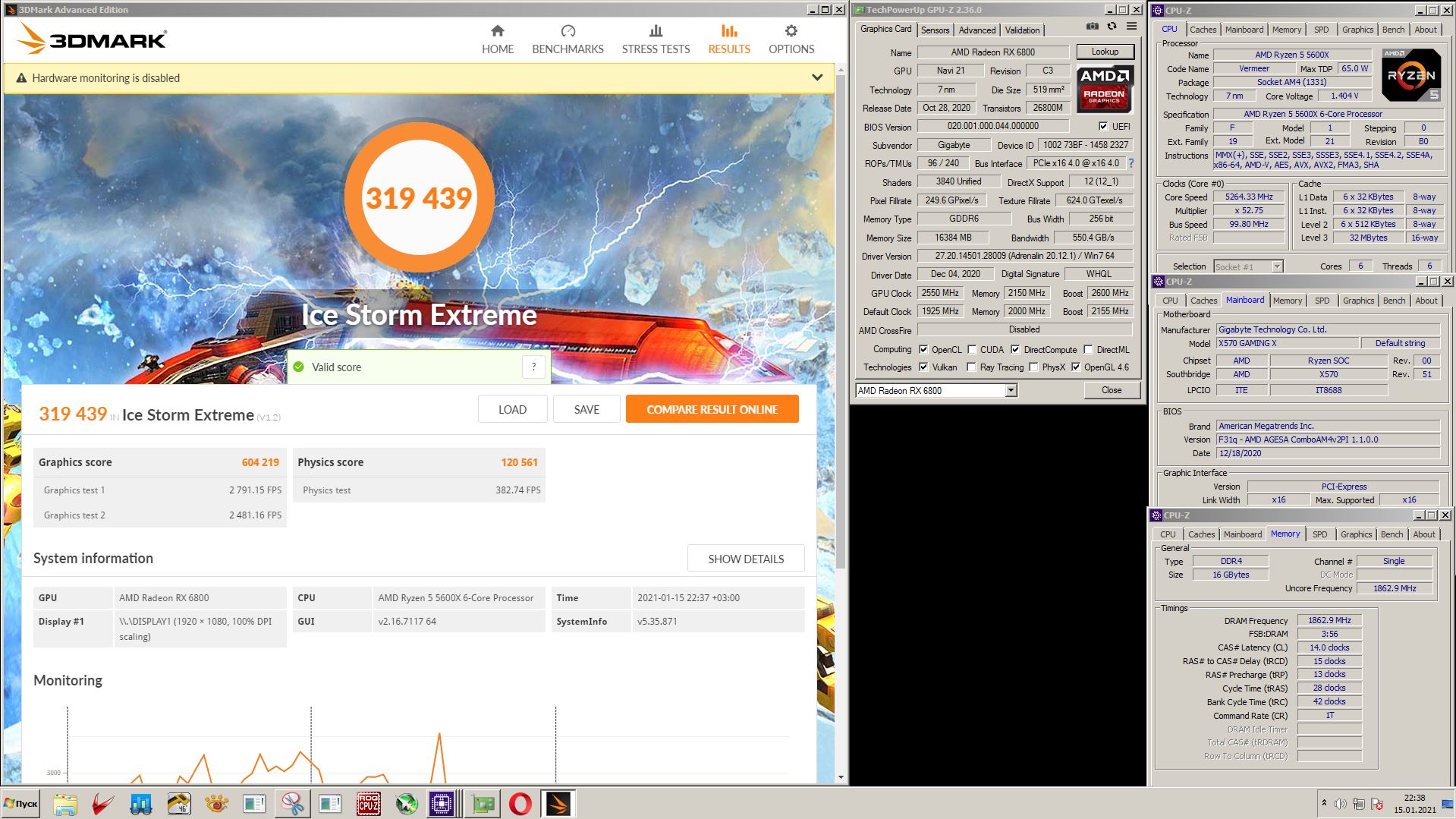Refresh GPU-Z readings

click(x=1112, y=26)
